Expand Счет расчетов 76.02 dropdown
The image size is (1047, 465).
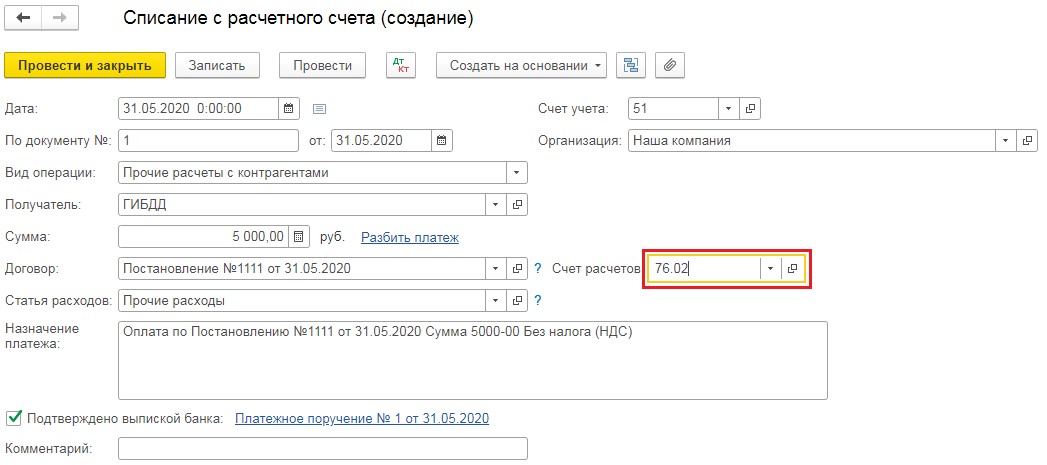(769, 269)
